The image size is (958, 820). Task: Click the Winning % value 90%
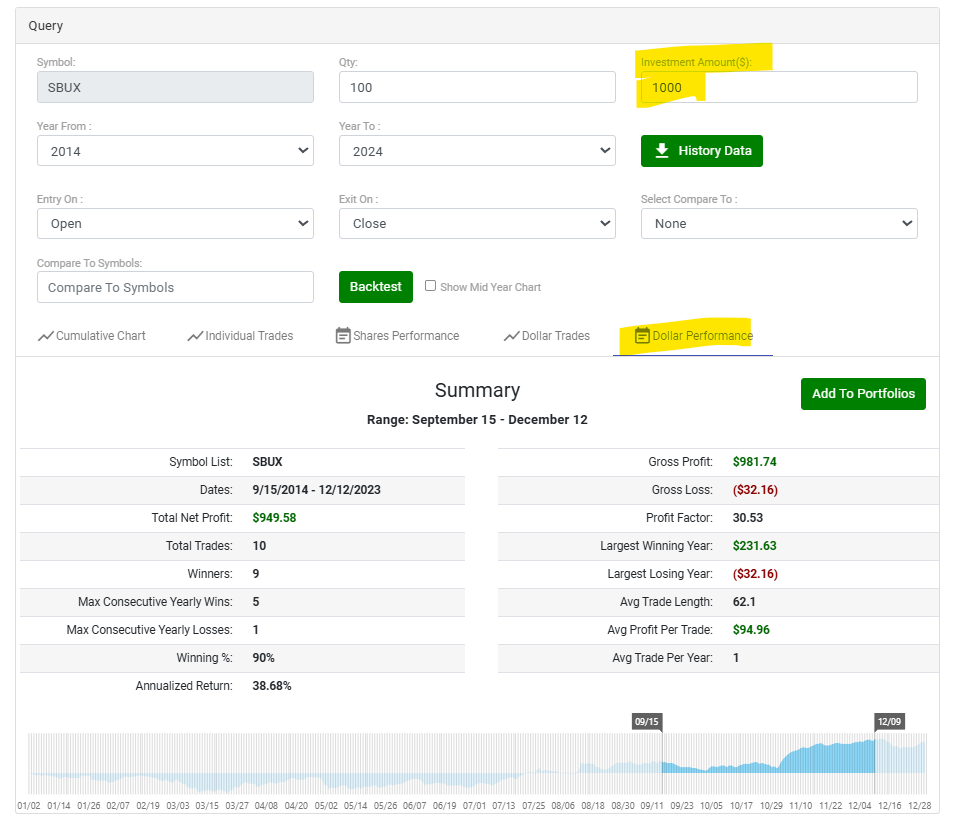point(263,658)
